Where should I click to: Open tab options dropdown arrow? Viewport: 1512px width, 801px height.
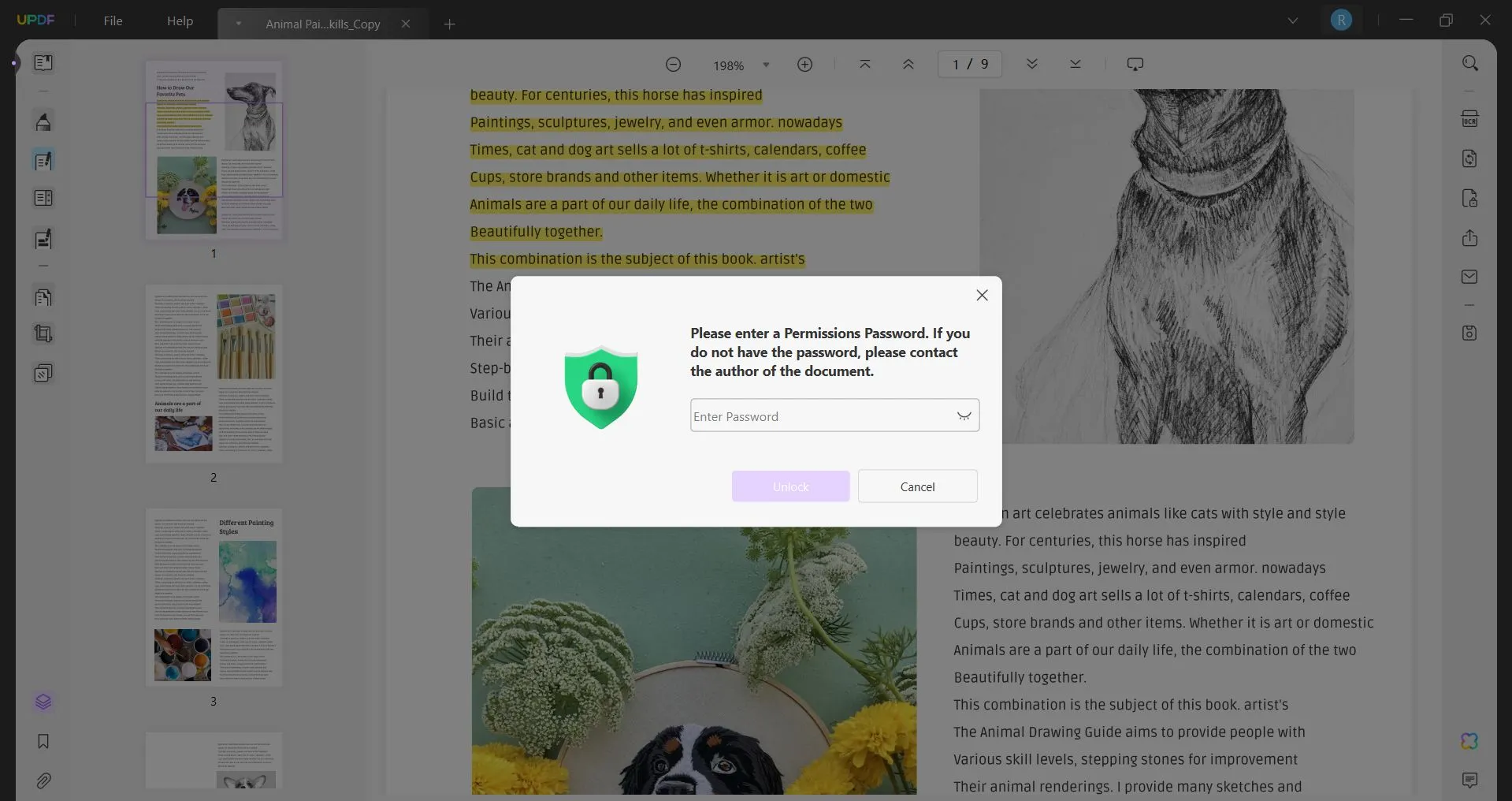[238, 24]
